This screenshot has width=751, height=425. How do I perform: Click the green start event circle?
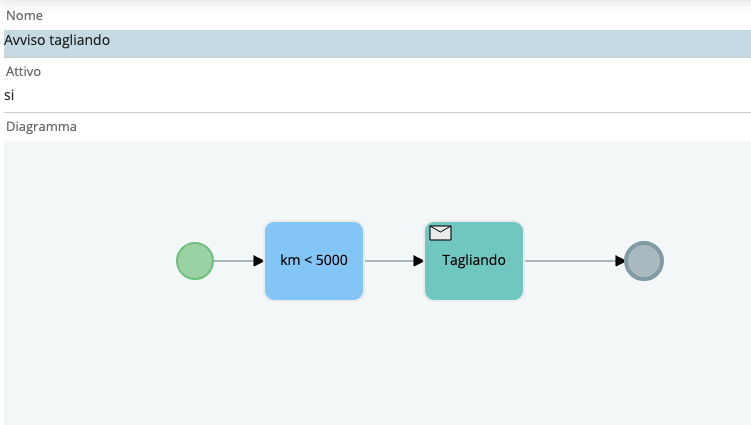point(195,261)
